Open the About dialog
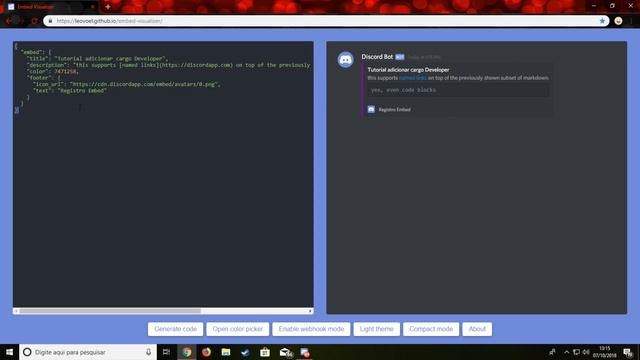The height and width of the screenshot is (360, 640). tap(477, 329)
